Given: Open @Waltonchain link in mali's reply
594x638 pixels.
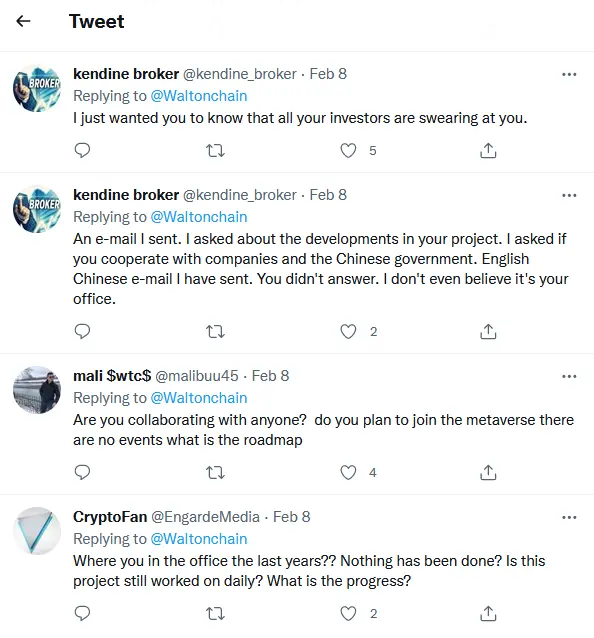Looking at the screenshot, I should click(199, 398).
